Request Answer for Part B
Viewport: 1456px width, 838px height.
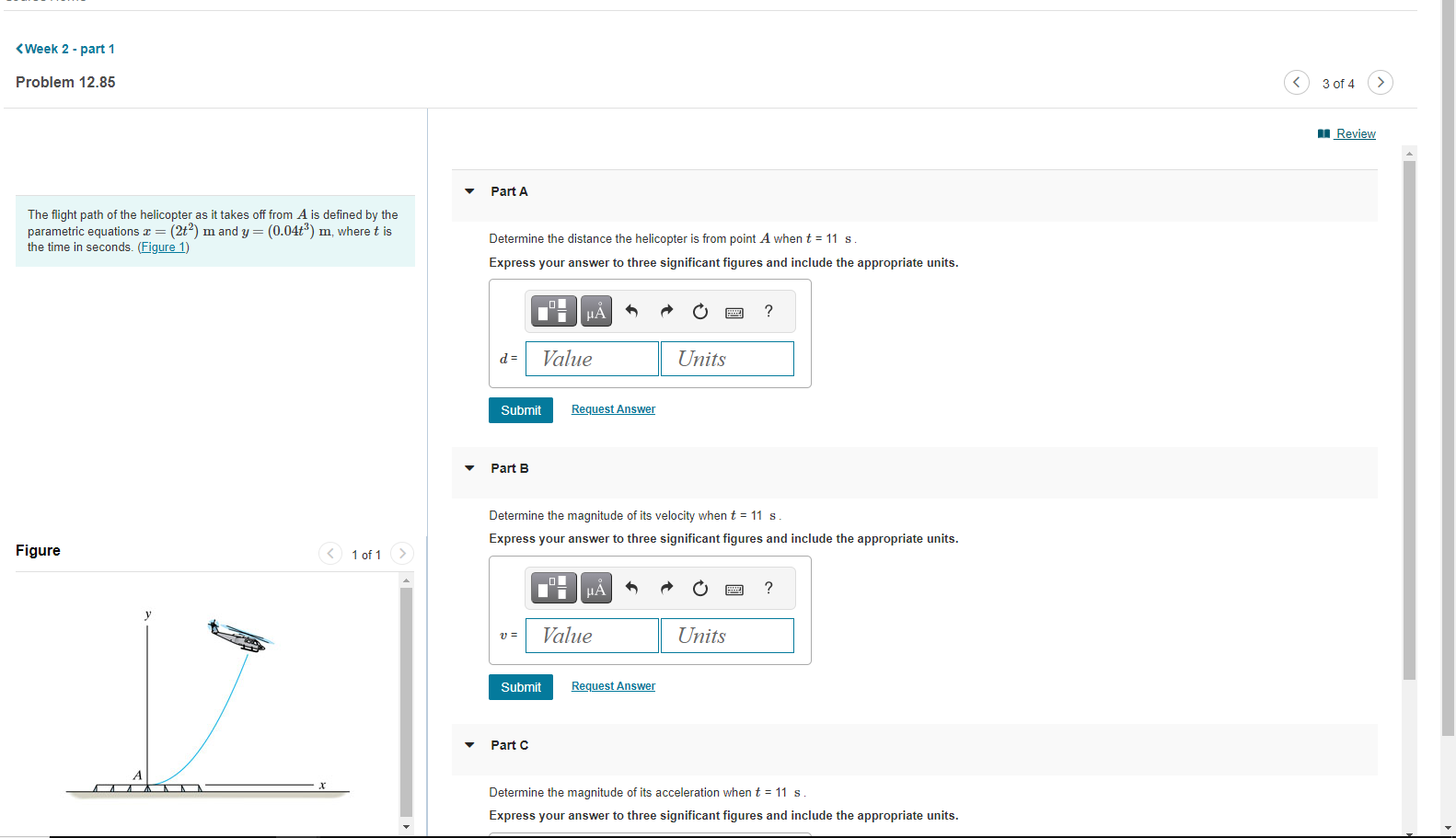[x=613, y=686]
